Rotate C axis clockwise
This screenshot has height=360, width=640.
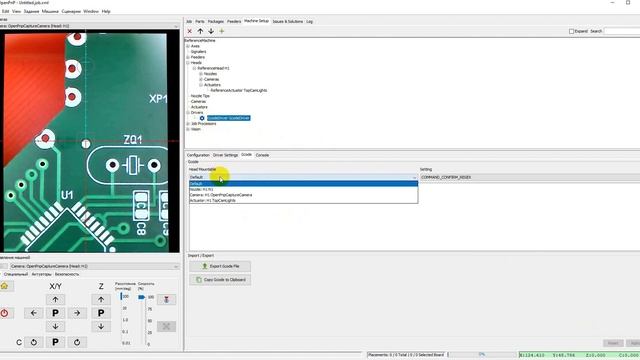pyautogui.click(x=77, y=342)
